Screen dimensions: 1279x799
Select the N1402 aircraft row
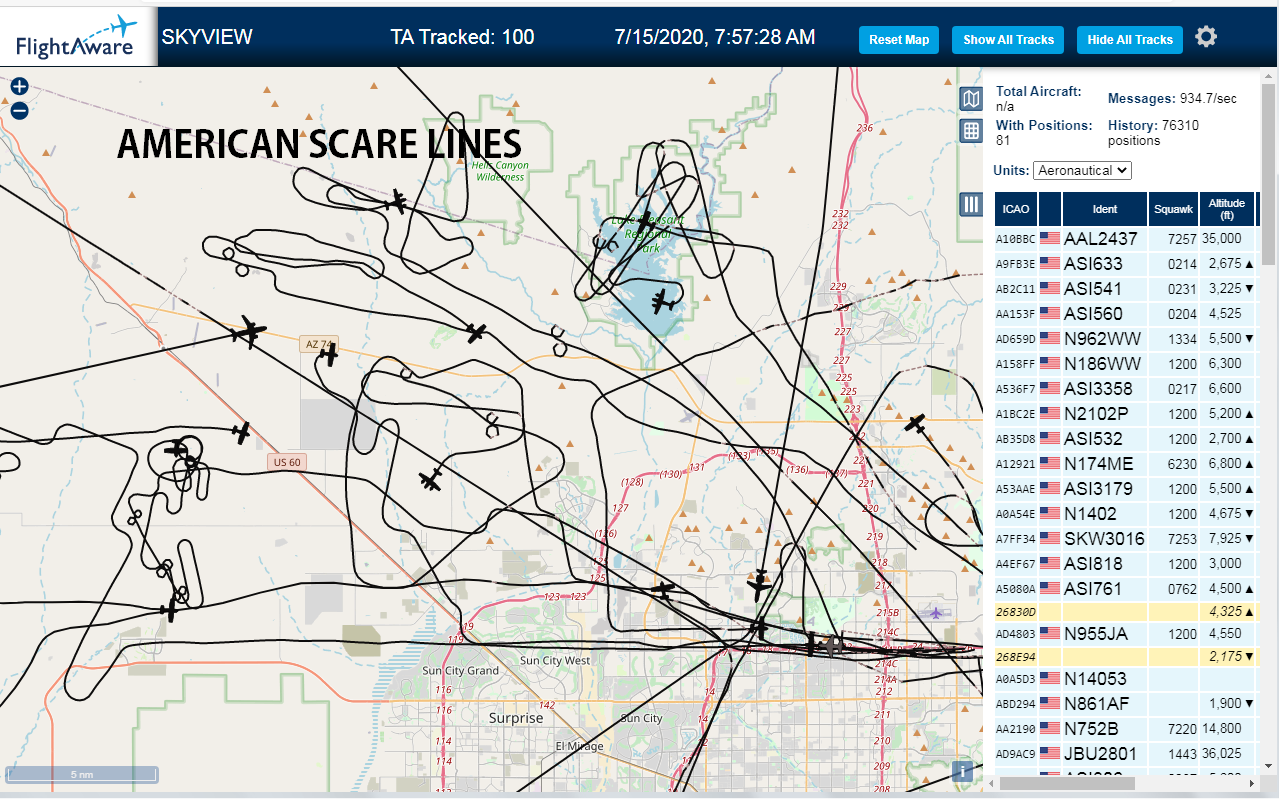tap(1125, 514)
